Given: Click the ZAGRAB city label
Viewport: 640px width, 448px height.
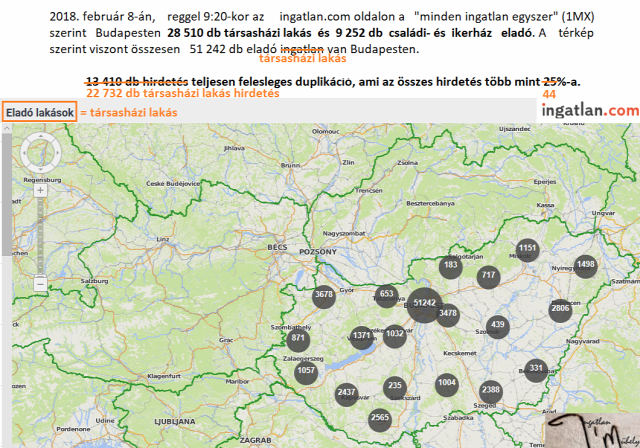Looking at the screenshot, I should 256,440.
